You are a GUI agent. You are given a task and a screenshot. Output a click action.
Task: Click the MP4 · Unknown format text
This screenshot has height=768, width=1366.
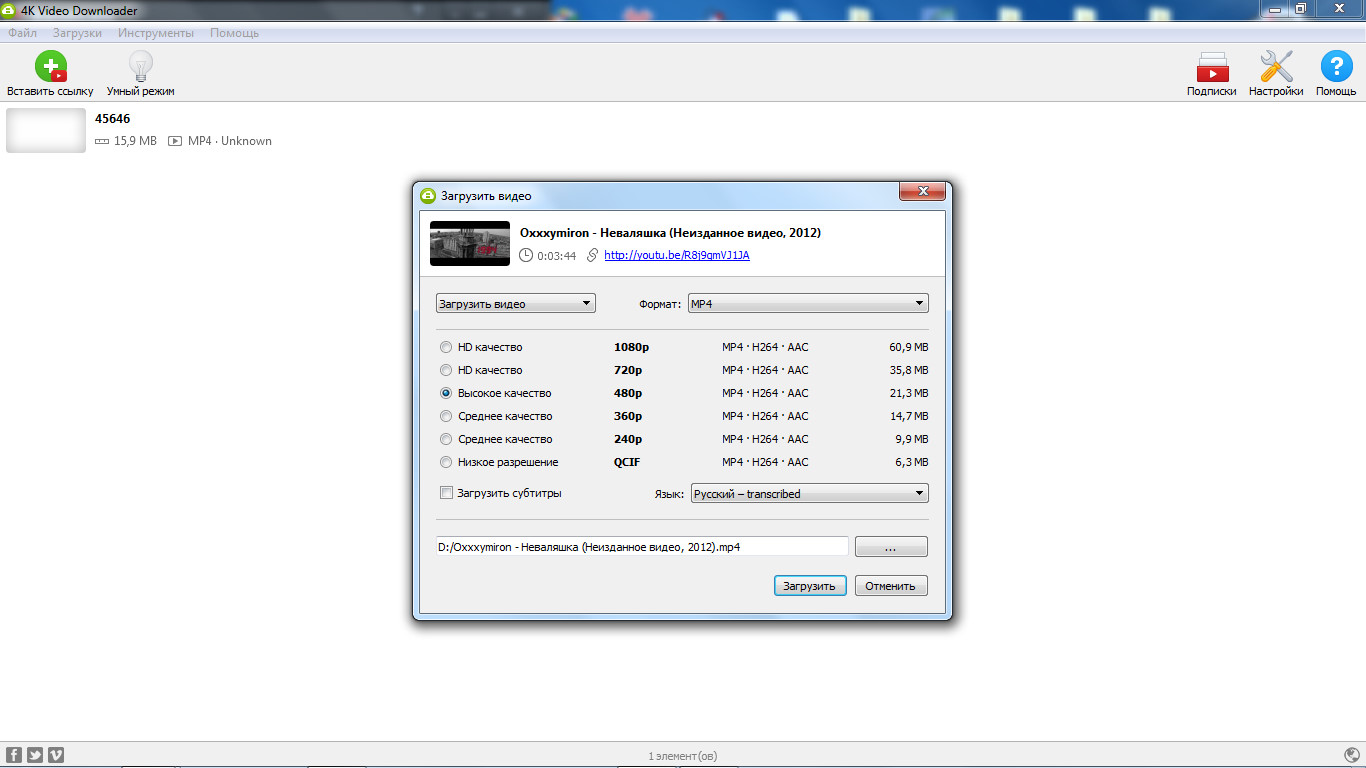click(x=230, y=141)
